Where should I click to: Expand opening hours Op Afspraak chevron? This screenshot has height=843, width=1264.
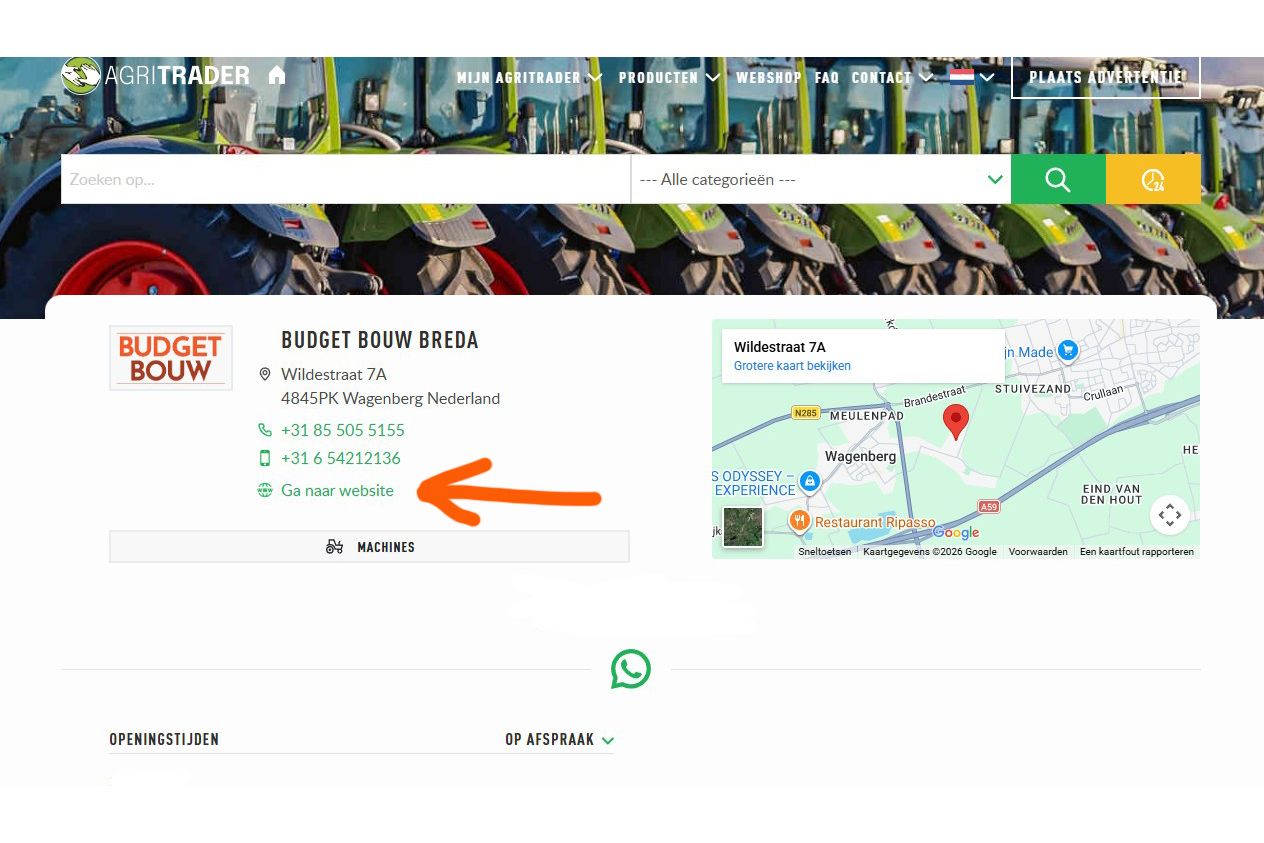pyautogui.click(x=608, y=741)
